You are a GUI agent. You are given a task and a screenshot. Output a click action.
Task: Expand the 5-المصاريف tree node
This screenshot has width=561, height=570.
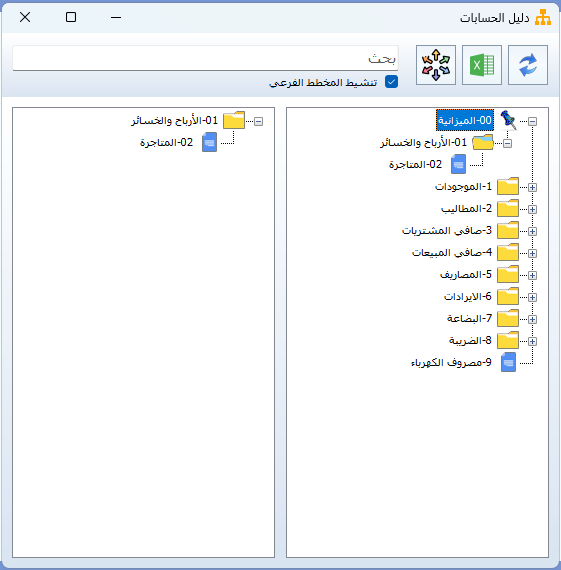(x=532, y=275)
